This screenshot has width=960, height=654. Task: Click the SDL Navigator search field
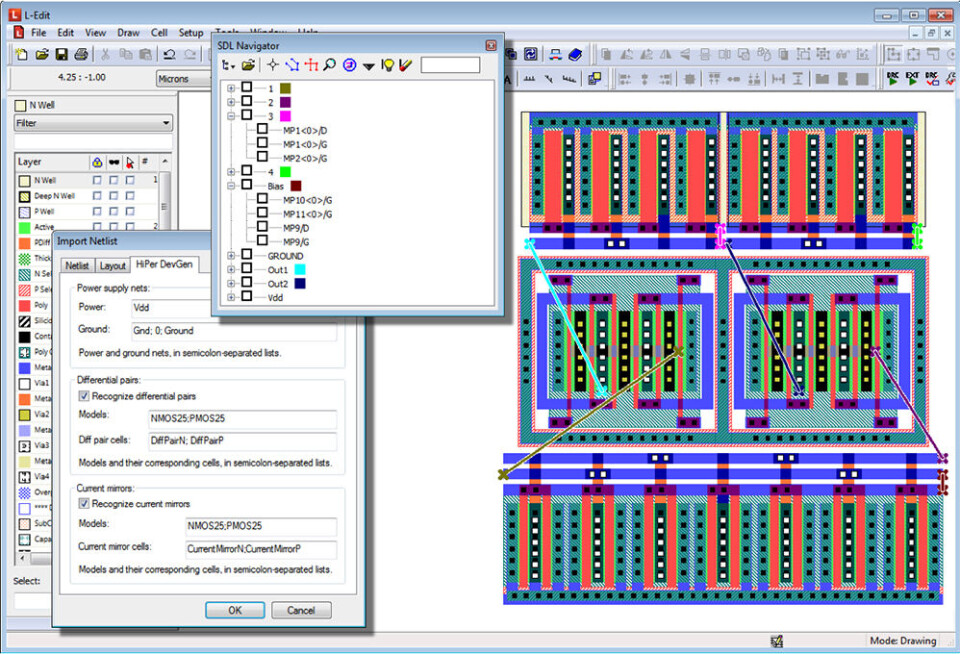pyautogui.click(x=451, y=65)
